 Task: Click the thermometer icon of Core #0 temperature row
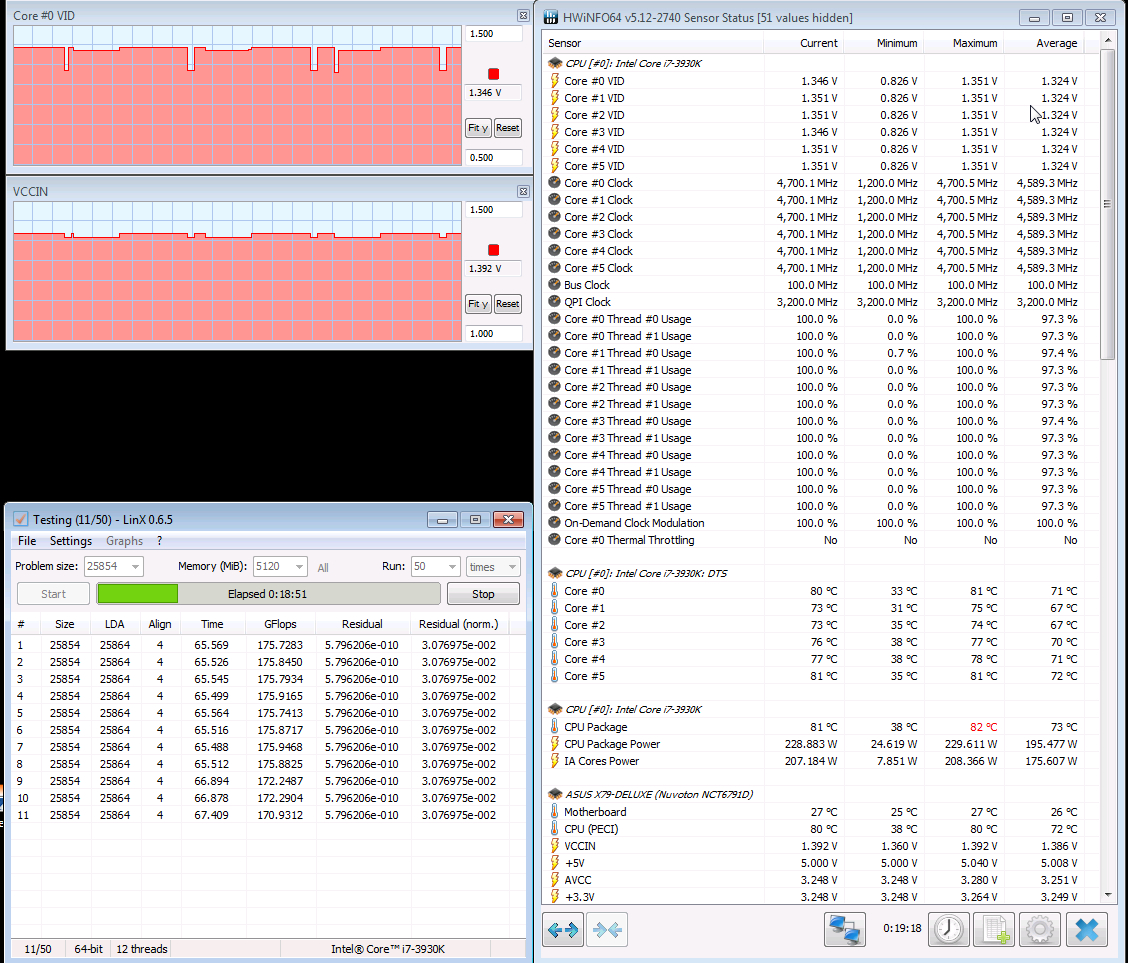coord(555,590)
